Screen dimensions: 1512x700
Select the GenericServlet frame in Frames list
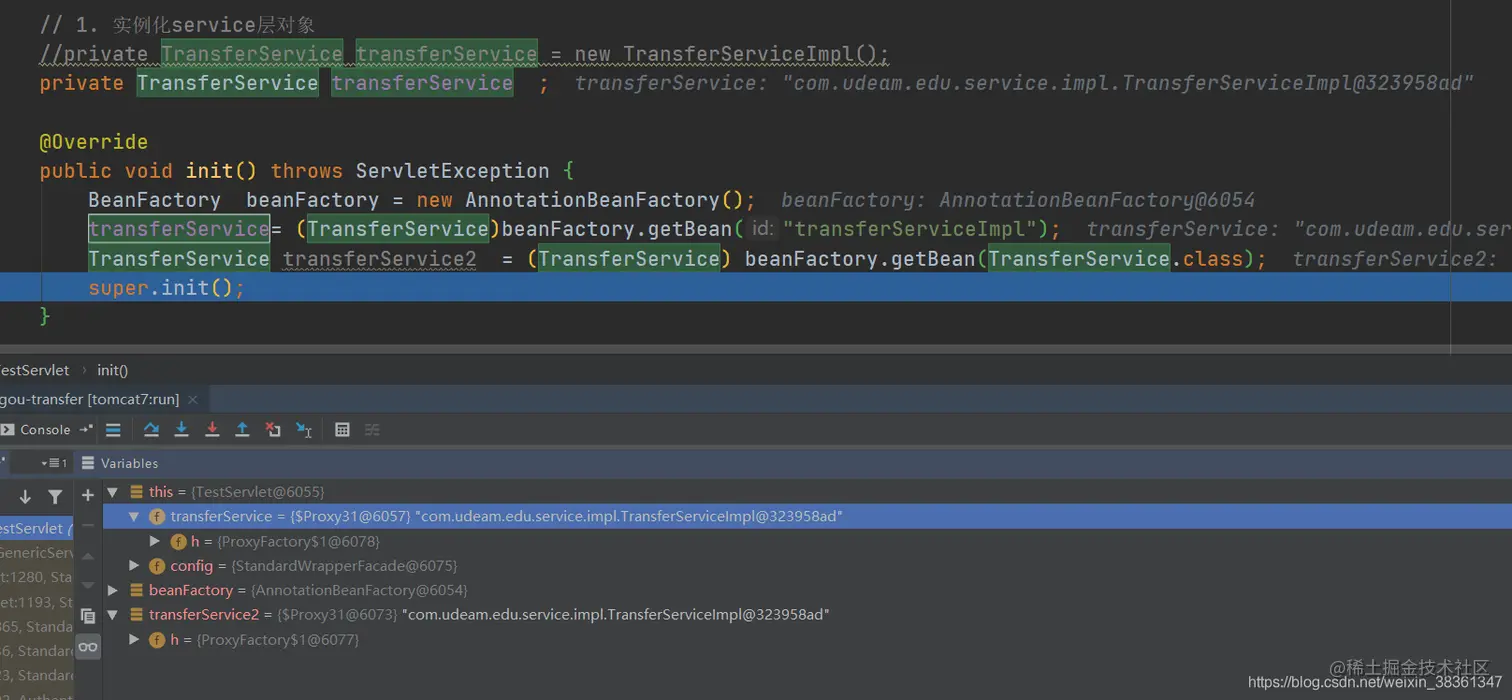tap(36, 553)
